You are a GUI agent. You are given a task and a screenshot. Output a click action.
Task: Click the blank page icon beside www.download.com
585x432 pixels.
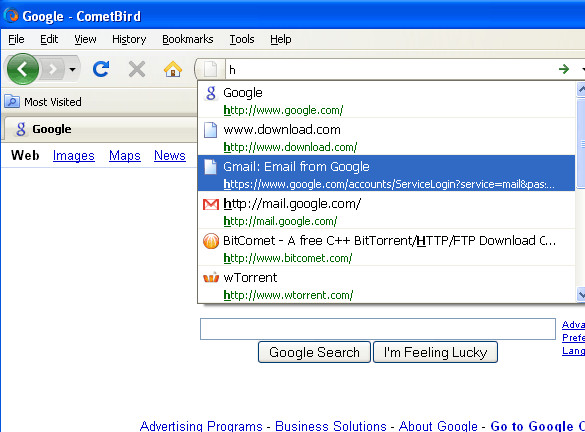(210, 130)
